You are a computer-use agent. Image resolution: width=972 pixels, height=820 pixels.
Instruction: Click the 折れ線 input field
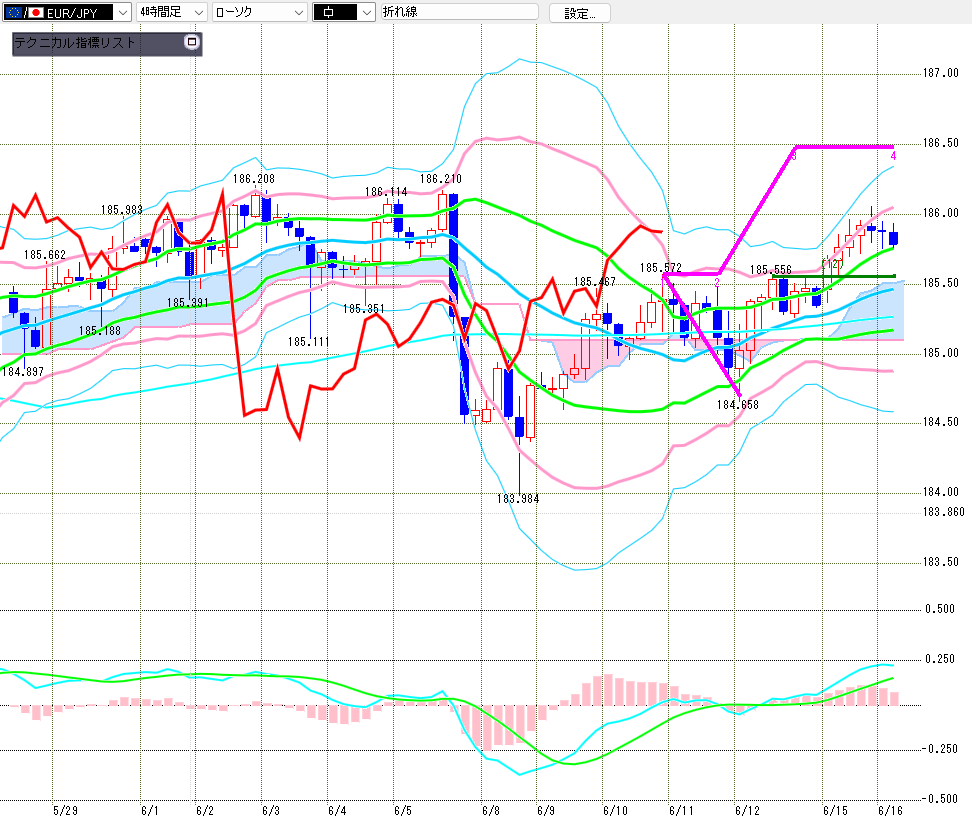click(x=459, y=12)
